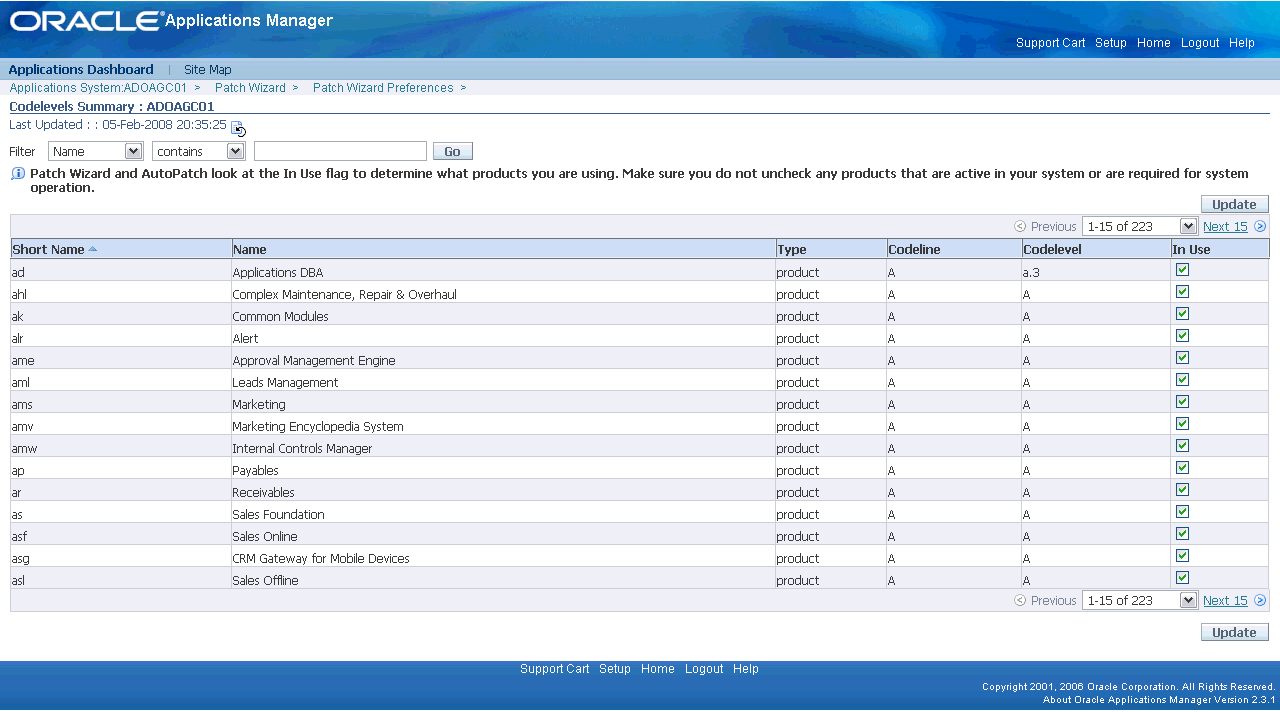
Task: Open About Oracle Applications Manager link
Action: [x=1159, y=699]
